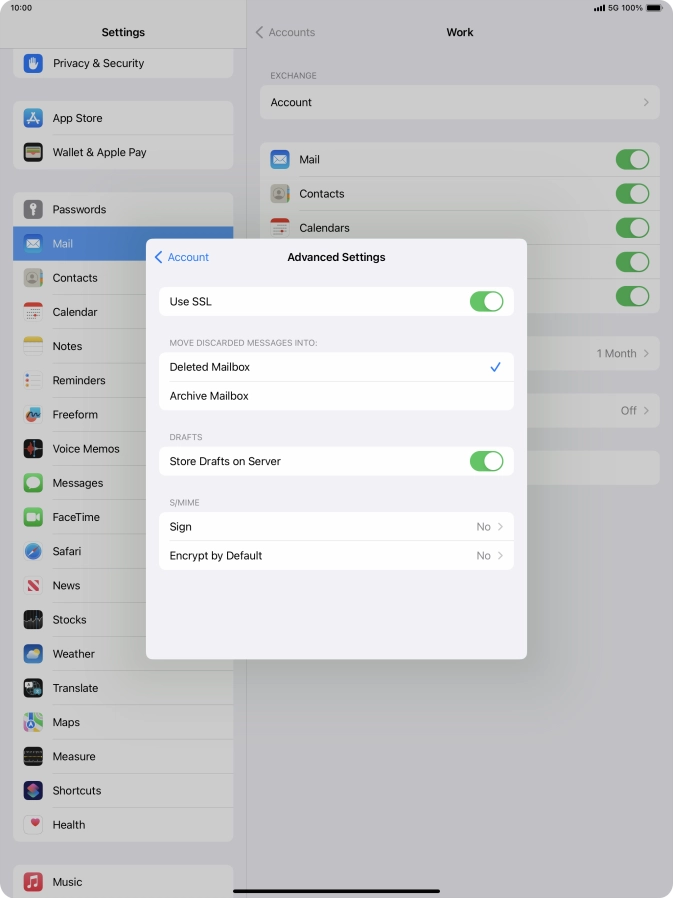Open the FaceTime icon in settings list
The width and height of the screenshot is (673, 898).
33,517
